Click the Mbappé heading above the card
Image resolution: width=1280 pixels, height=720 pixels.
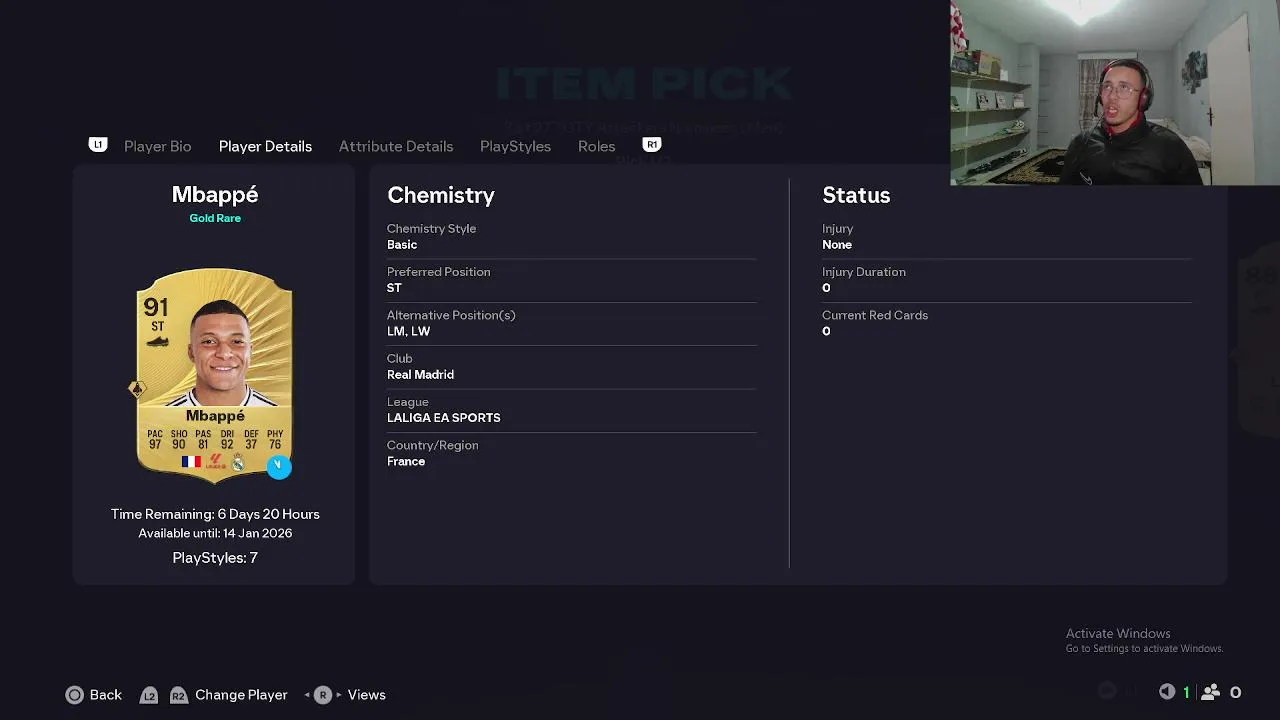[x=215, y=195]
